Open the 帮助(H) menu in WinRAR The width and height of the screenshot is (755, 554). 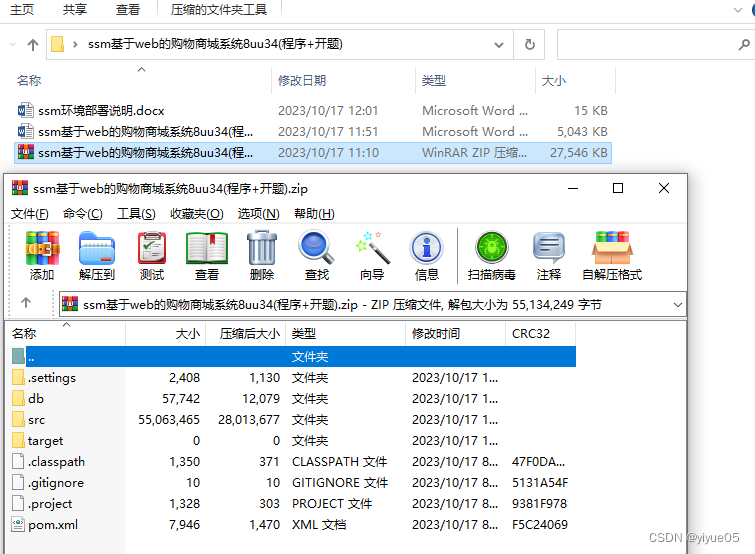click(314, 214)
